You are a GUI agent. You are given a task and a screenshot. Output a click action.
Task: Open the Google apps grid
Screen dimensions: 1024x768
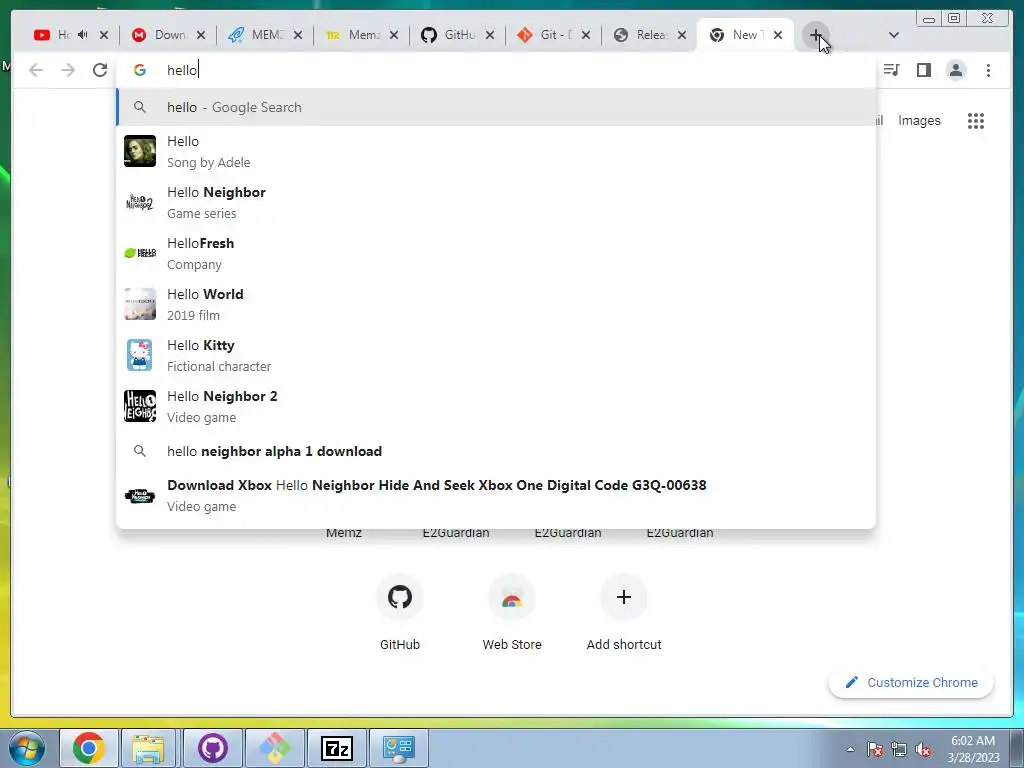pos(976,121)
